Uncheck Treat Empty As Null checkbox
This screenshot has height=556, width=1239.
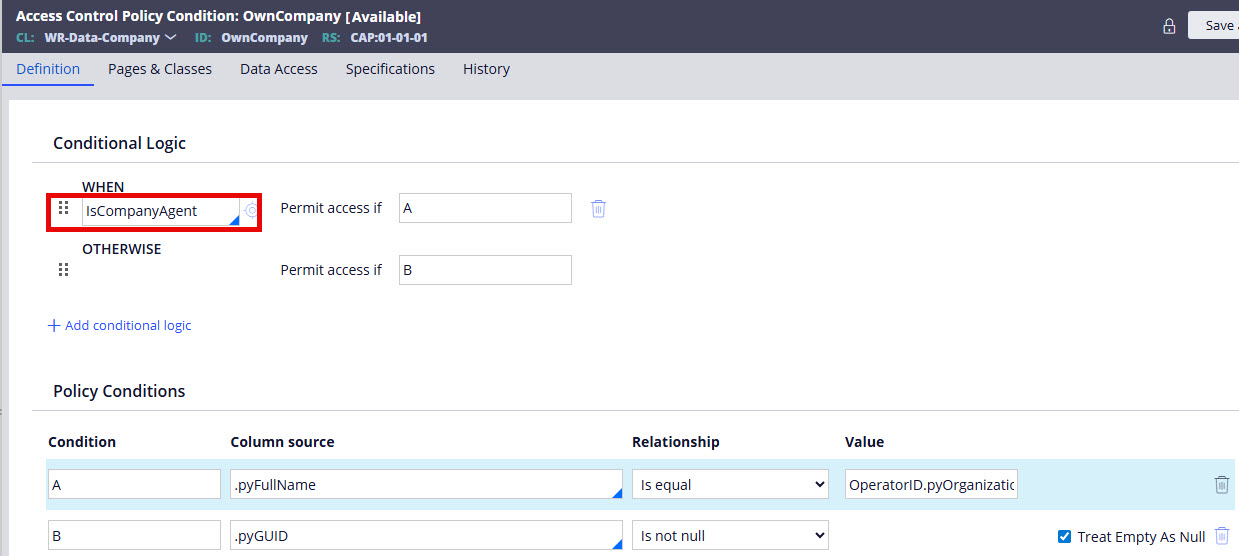point(1064,537)
